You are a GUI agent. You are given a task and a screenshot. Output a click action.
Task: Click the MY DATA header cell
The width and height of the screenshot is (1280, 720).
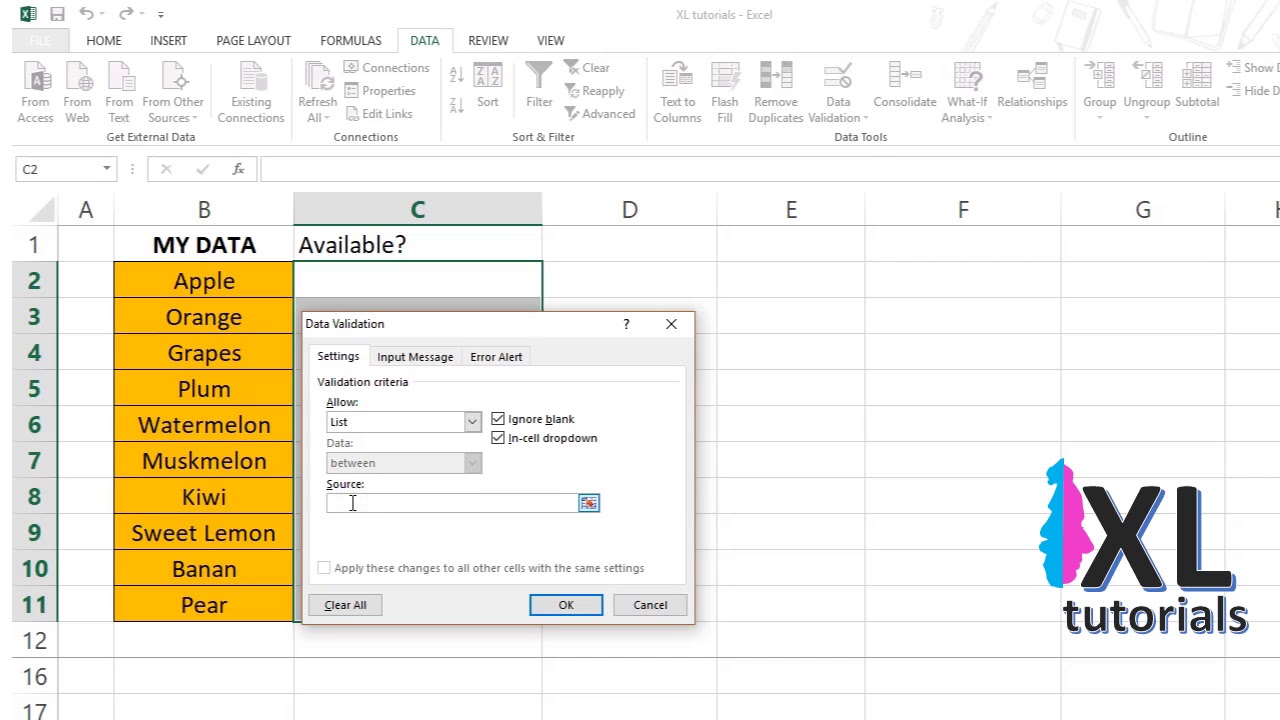tap(204, 245)
